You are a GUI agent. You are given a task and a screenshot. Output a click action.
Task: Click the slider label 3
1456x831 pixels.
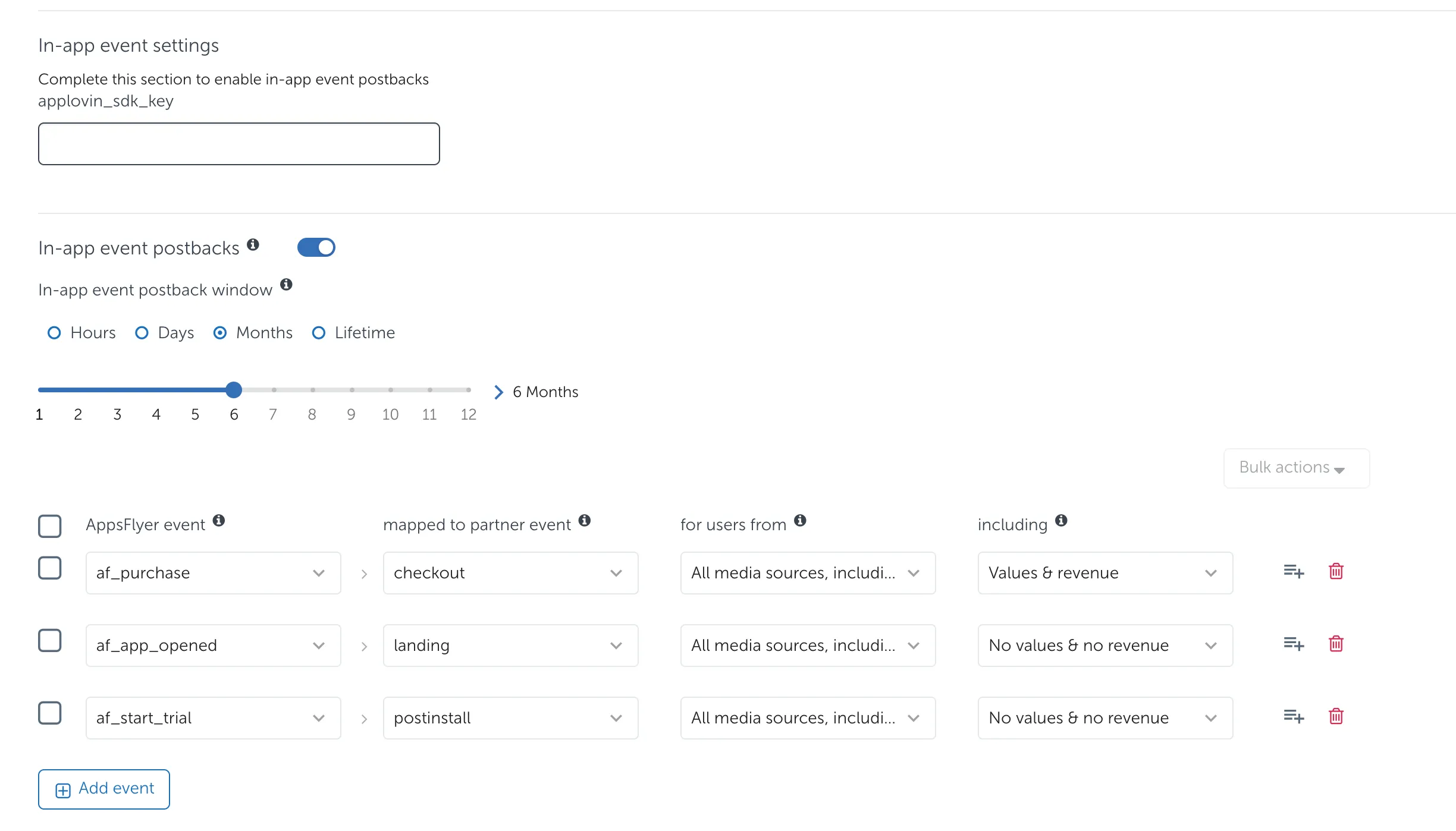coord(117,414)
